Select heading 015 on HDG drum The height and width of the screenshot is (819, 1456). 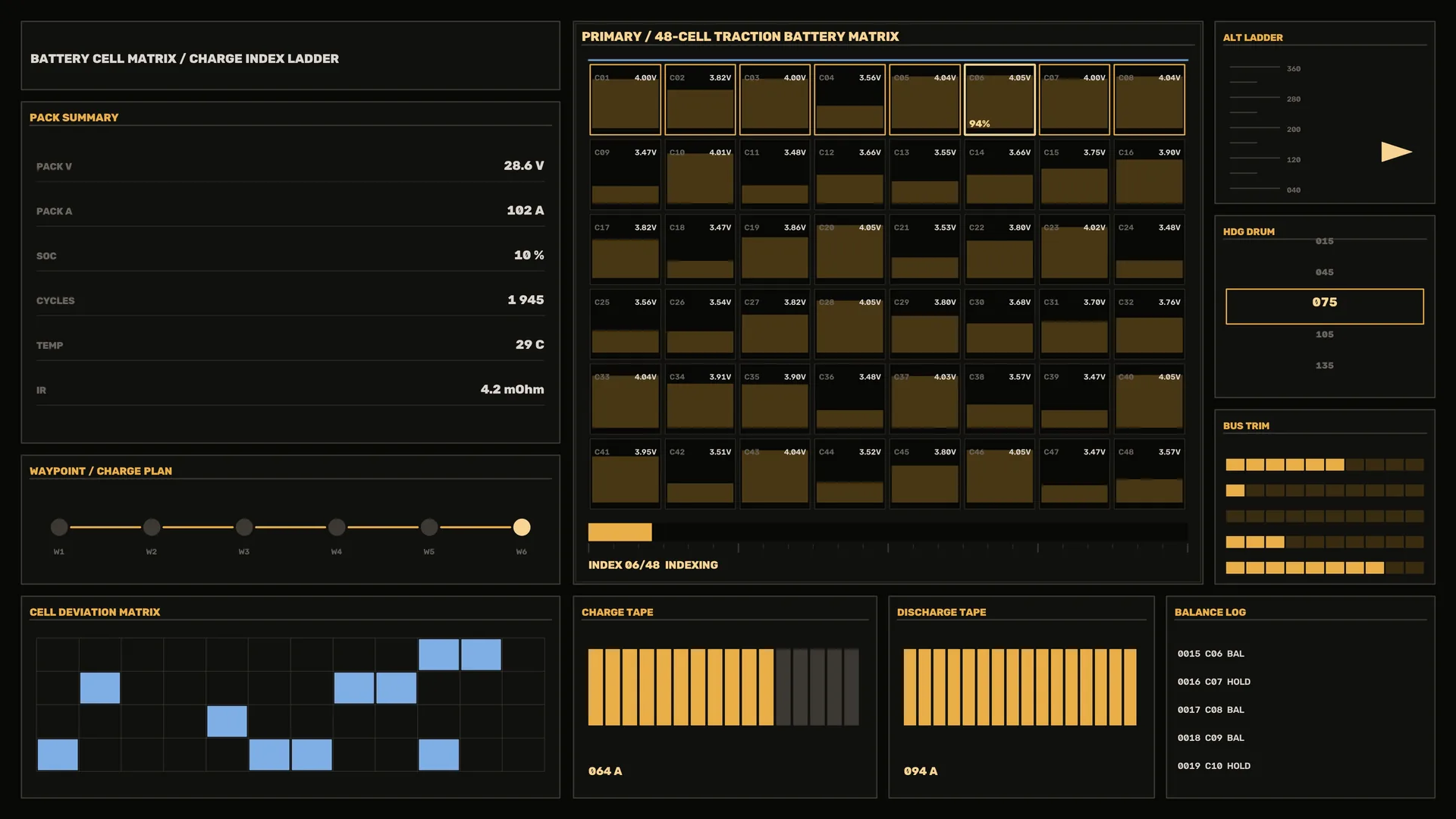pos(1324,241)
